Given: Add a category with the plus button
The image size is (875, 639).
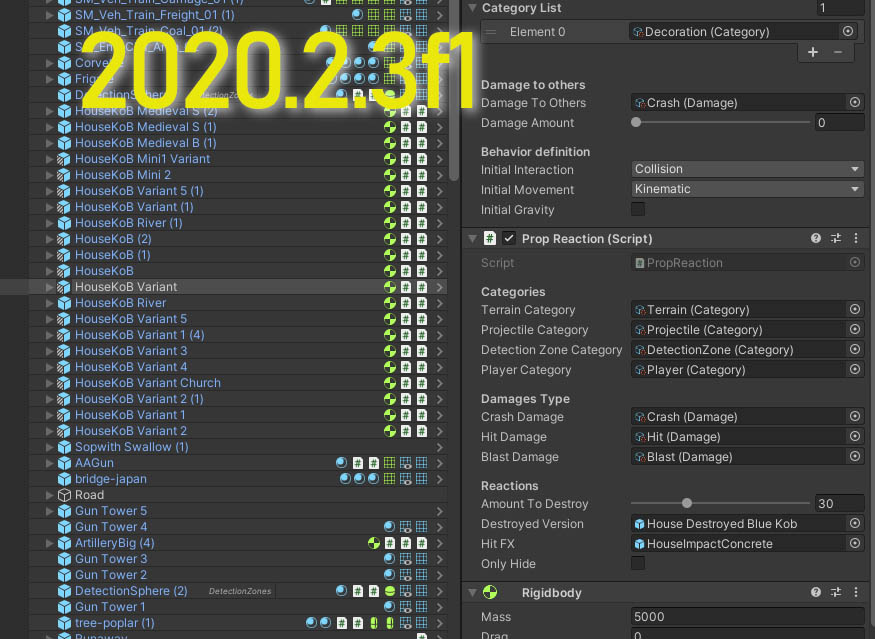Looking at the screenshot, I should click(812, 52).
